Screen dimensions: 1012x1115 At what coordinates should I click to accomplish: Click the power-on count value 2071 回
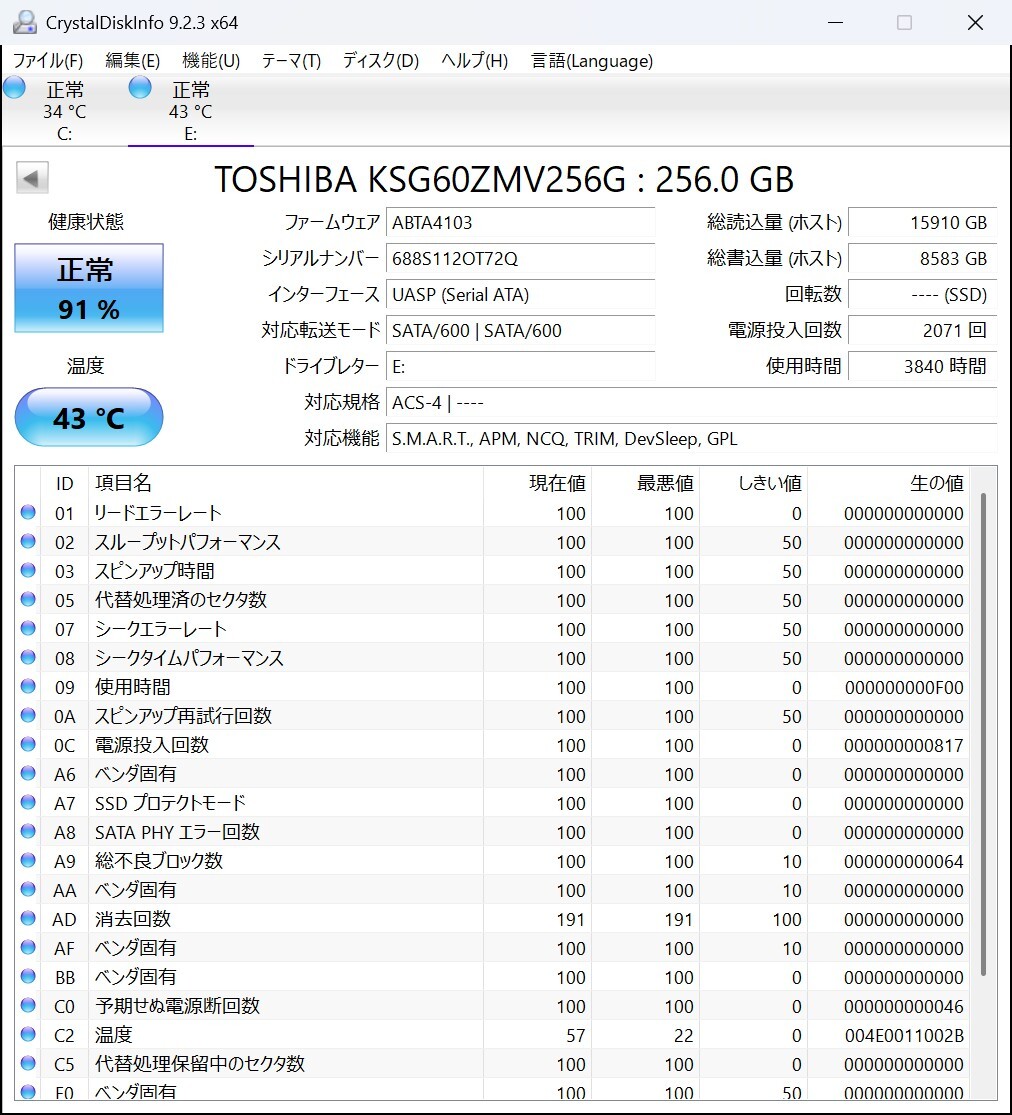pyautogui.click(x=922, y=330)
